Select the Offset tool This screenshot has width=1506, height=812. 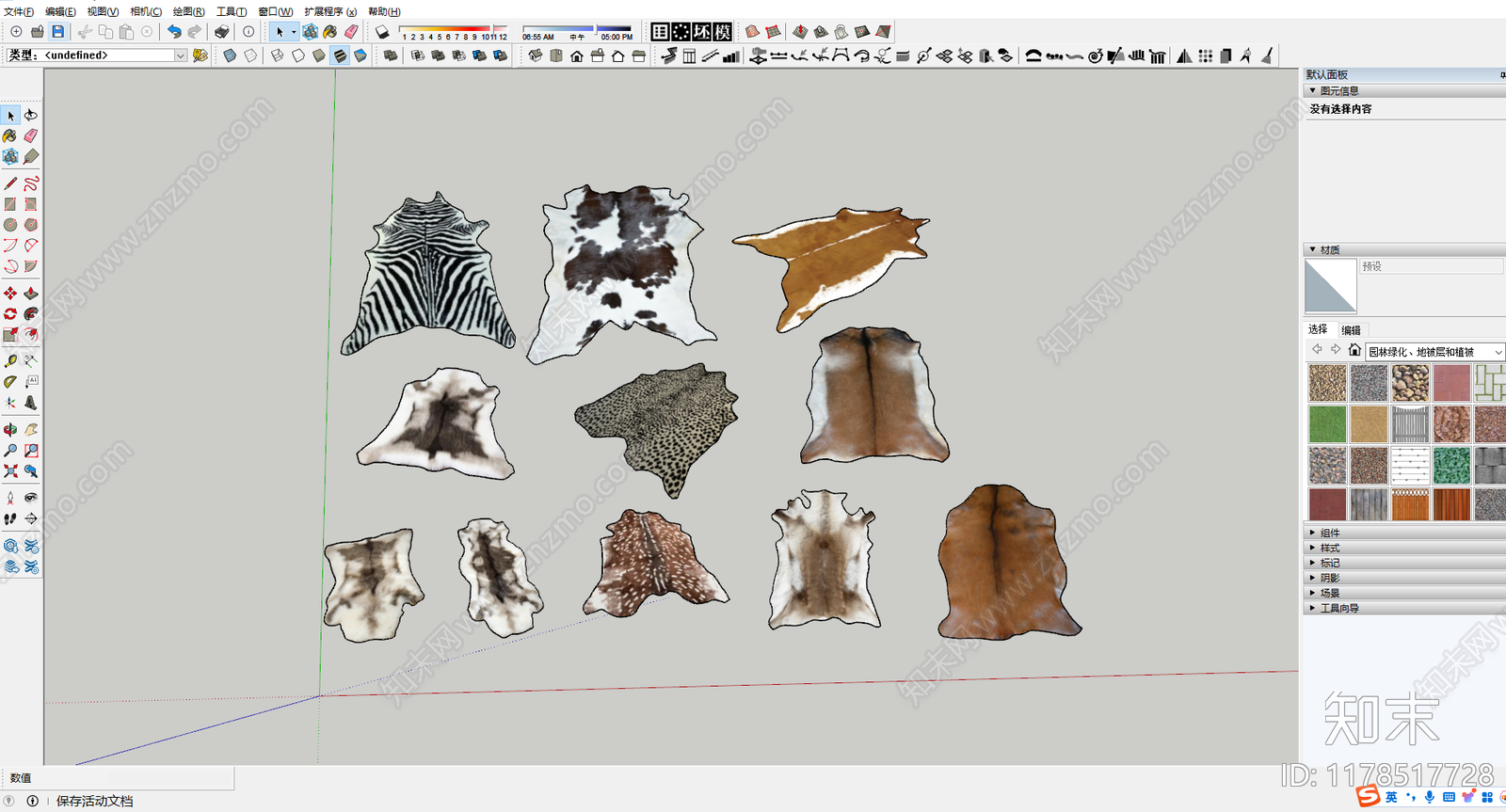pos(31,335)
